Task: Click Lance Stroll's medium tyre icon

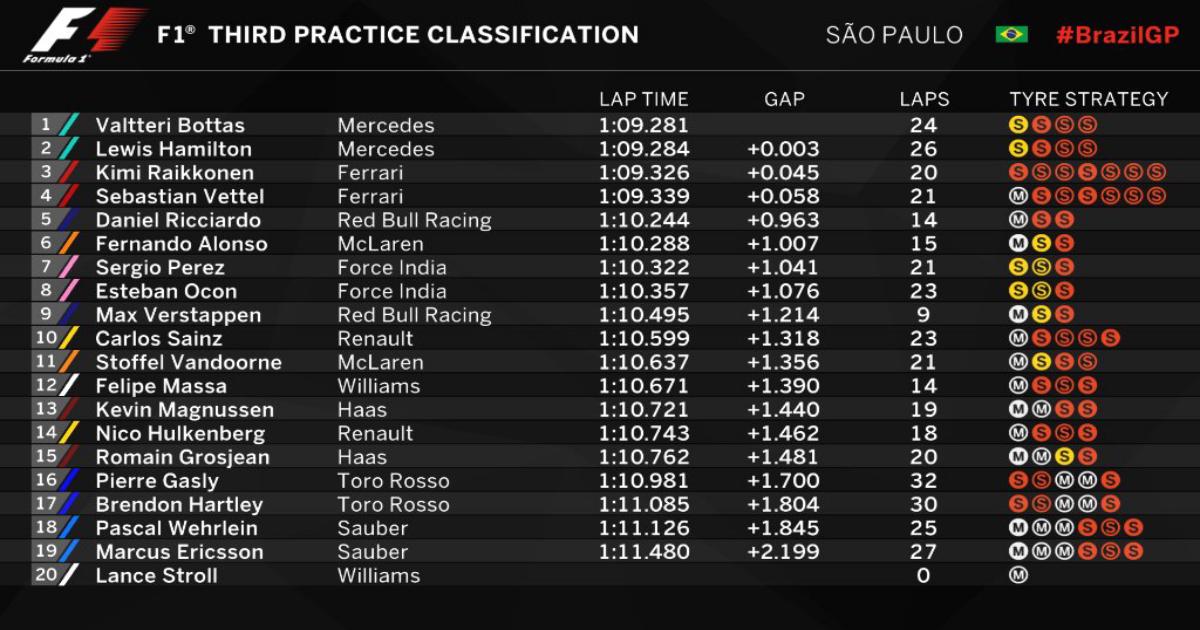Action: pos(1019,575)
